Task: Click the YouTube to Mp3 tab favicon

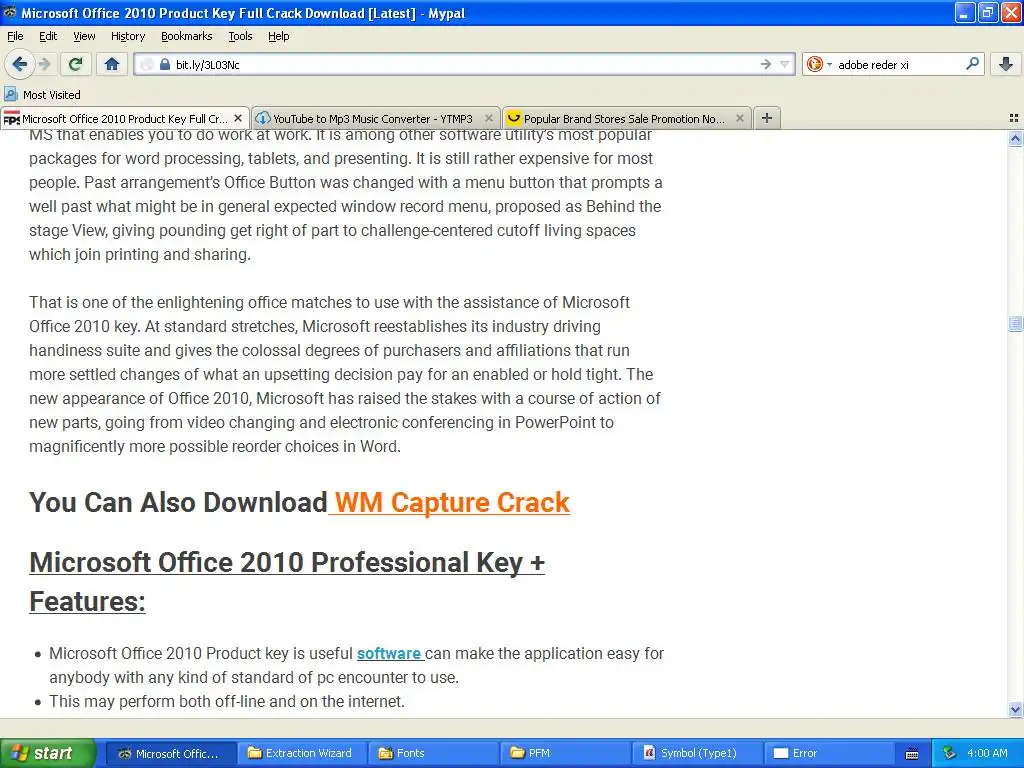Action: 263,118
